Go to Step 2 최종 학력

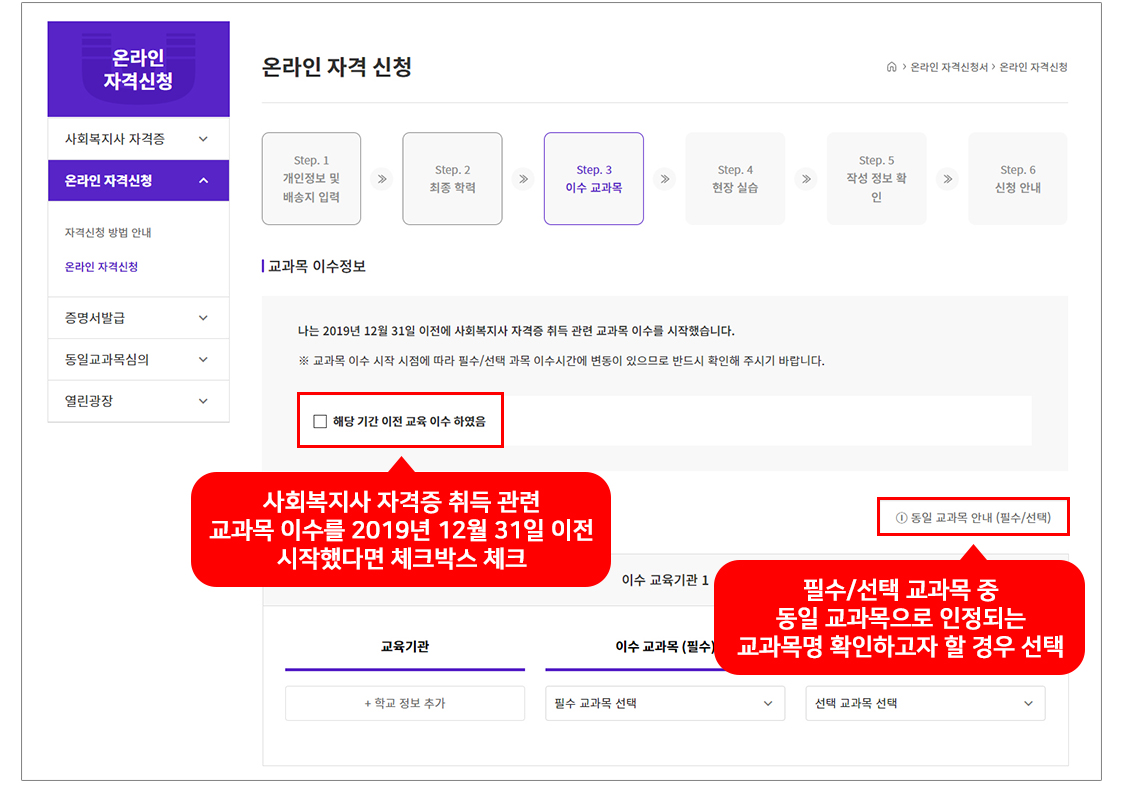pos(452,179)
